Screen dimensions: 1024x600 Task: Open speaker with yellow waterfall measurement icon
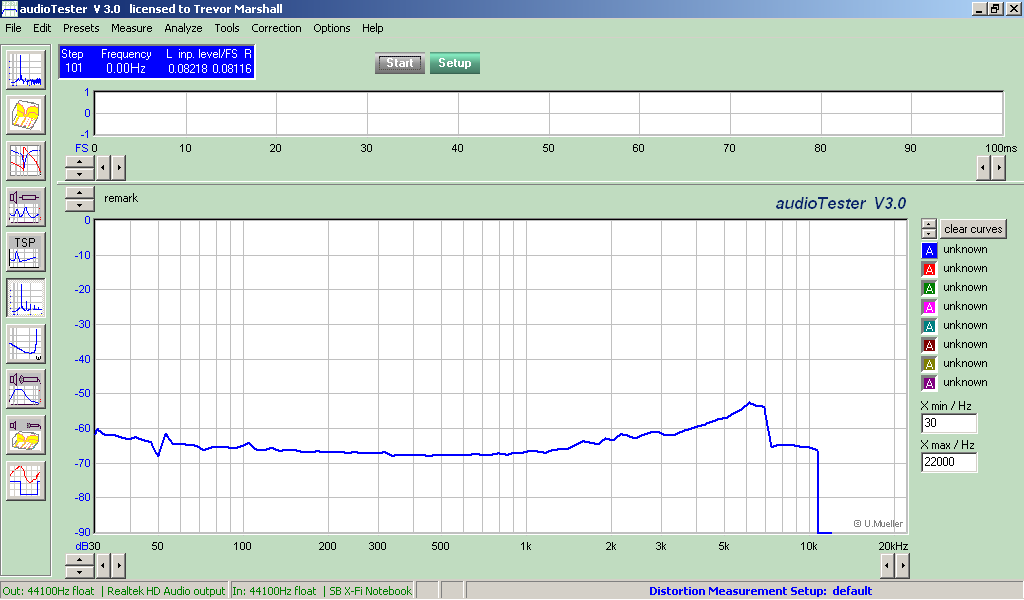pos(26,435)
